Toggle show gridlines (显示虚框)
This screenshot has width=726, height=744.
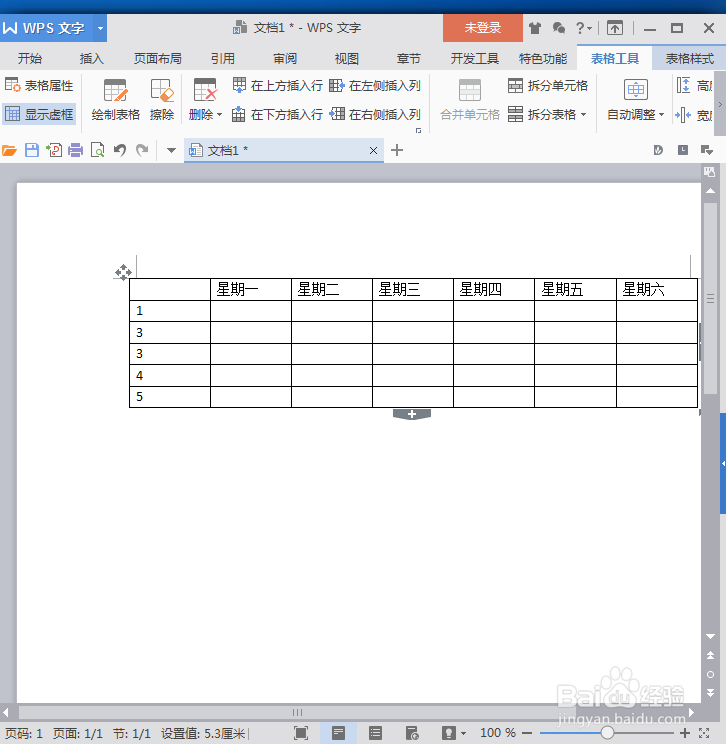[39, 114]
